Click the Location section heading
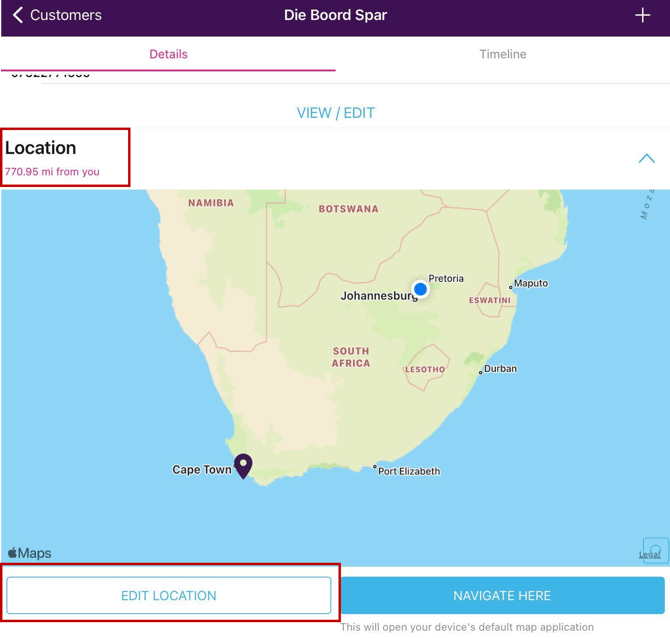Viewport: 670px width, 638px height. 41,148
